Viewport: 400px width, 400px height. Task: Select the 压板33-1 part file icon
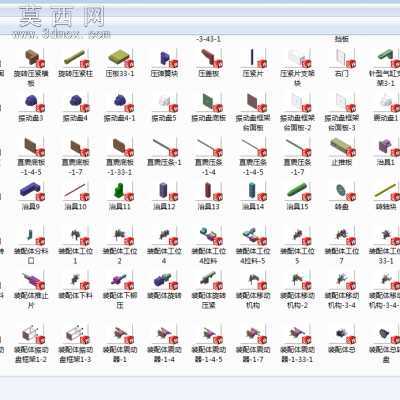pyautogui.click(x=120, y=58)
